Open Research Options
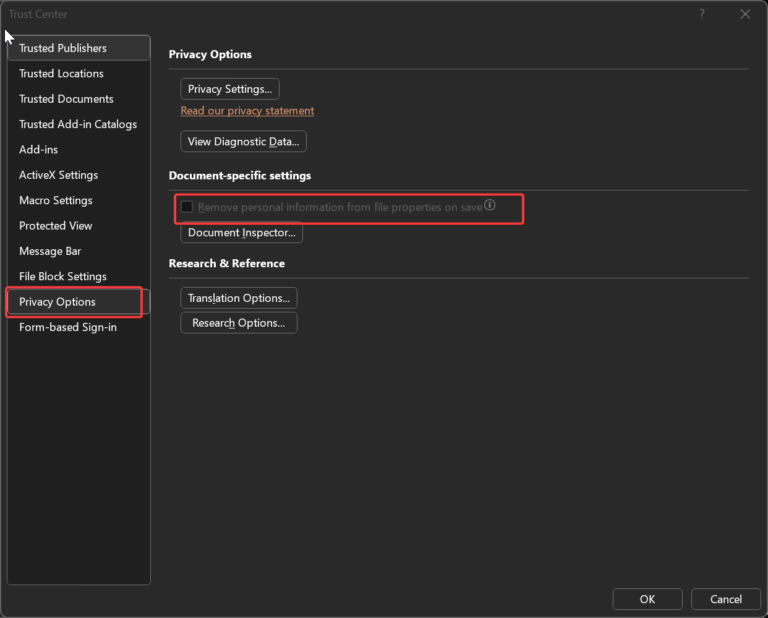Image resolution: width=768 pixels, height=618 pixels. (x=239, y=323)
